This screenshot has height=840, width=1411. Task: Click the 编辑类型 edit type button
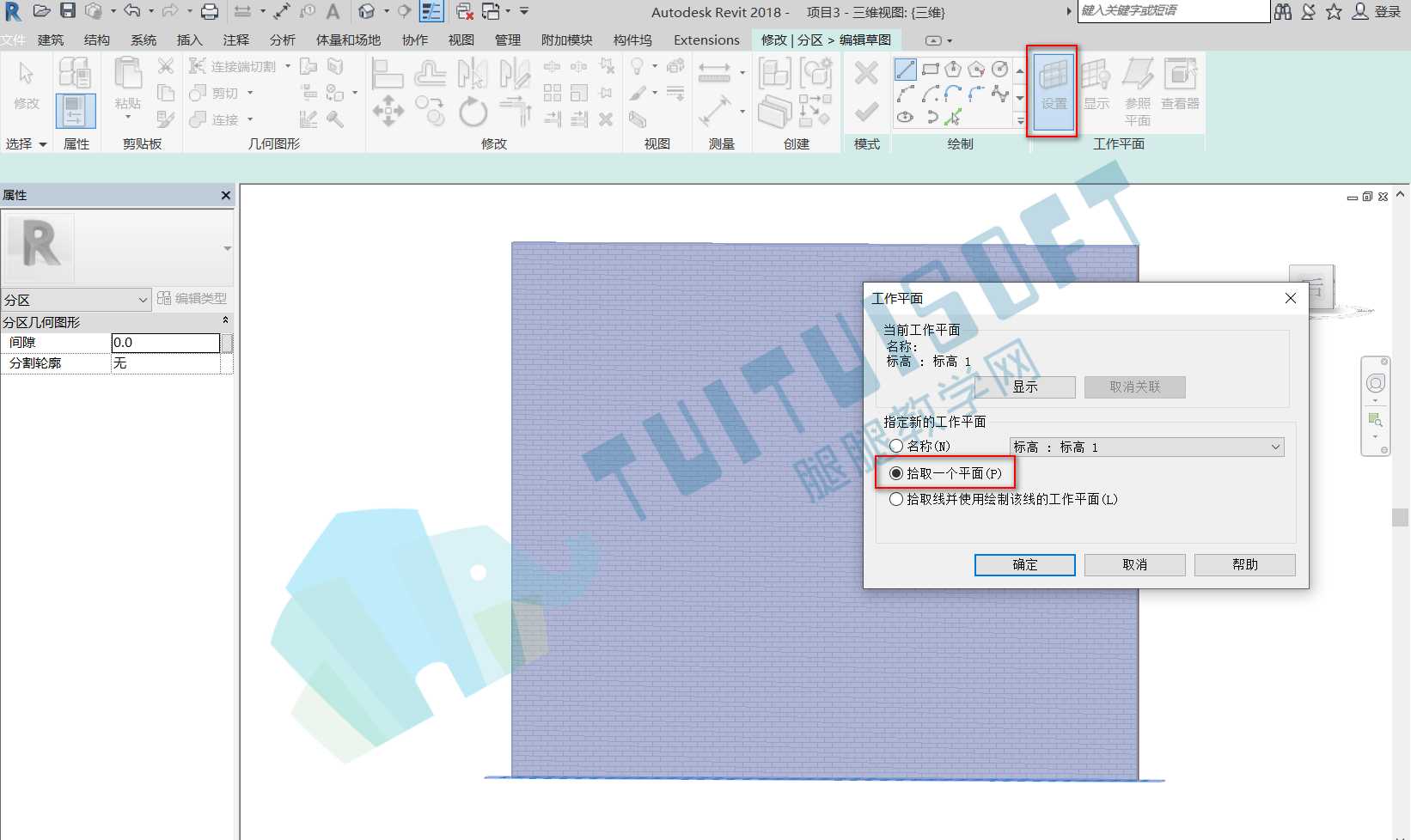coord(192,299)
